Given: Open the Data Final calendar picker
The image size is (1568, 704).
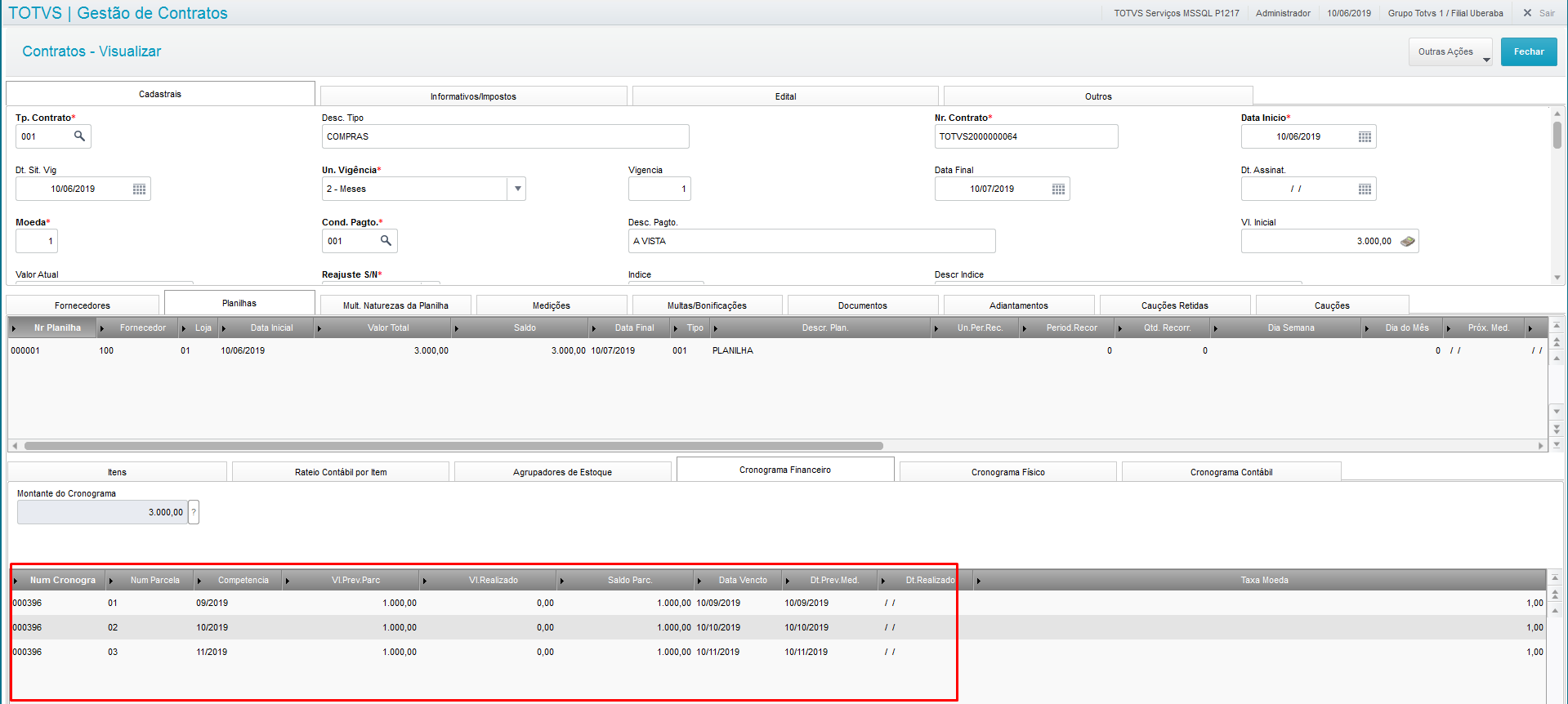Looking at the screenshot, I should coord(1058,189).
